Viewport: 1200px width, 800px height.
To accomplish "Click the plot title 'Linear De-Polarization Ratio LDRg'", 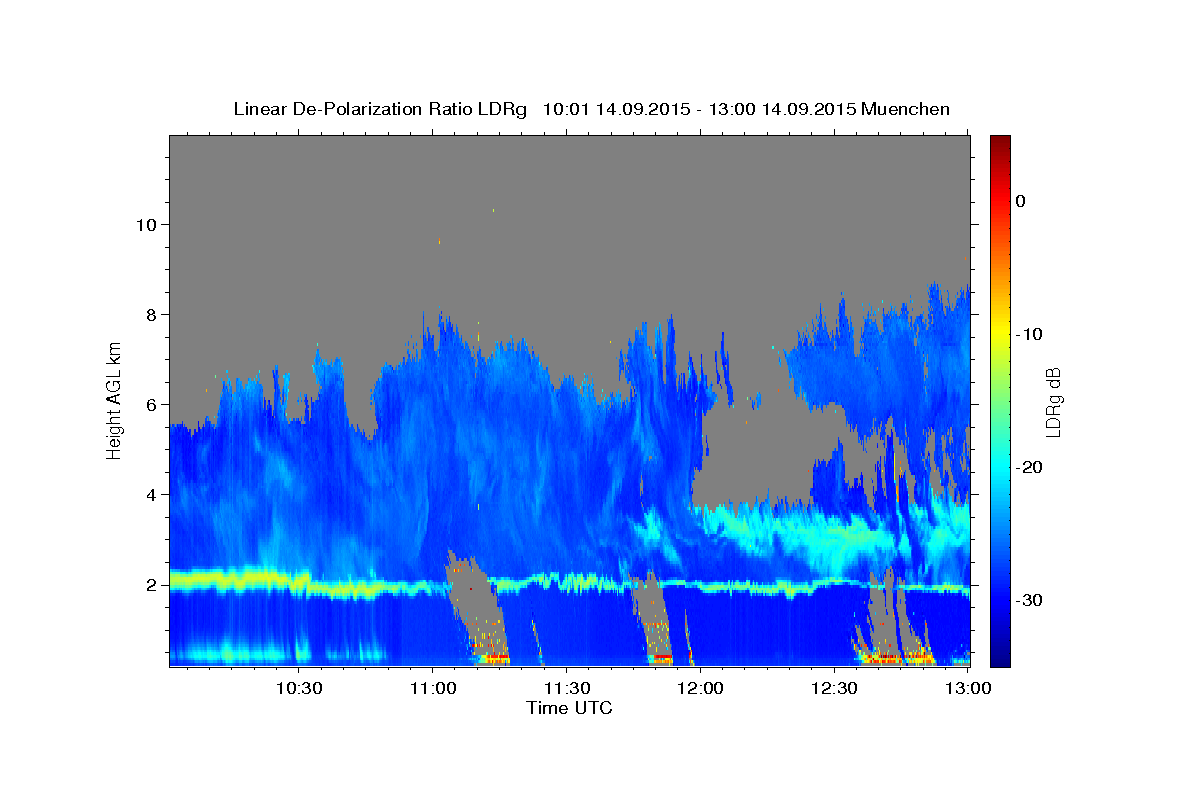I will [379, 109].
